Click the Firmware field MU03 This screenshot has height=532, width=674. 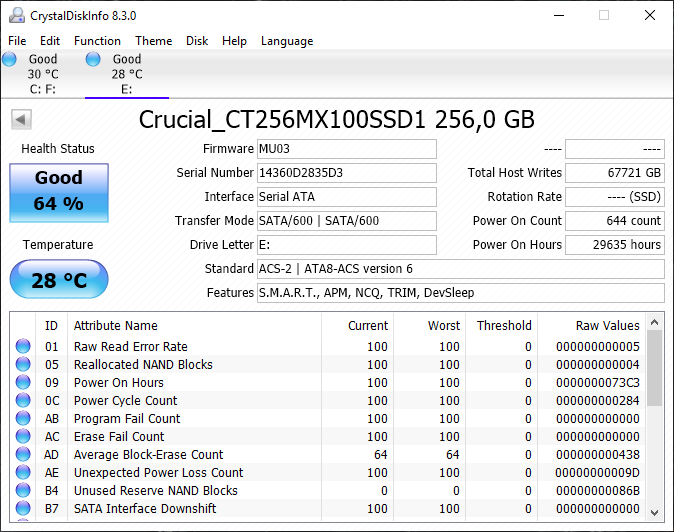tap(347, 149)
